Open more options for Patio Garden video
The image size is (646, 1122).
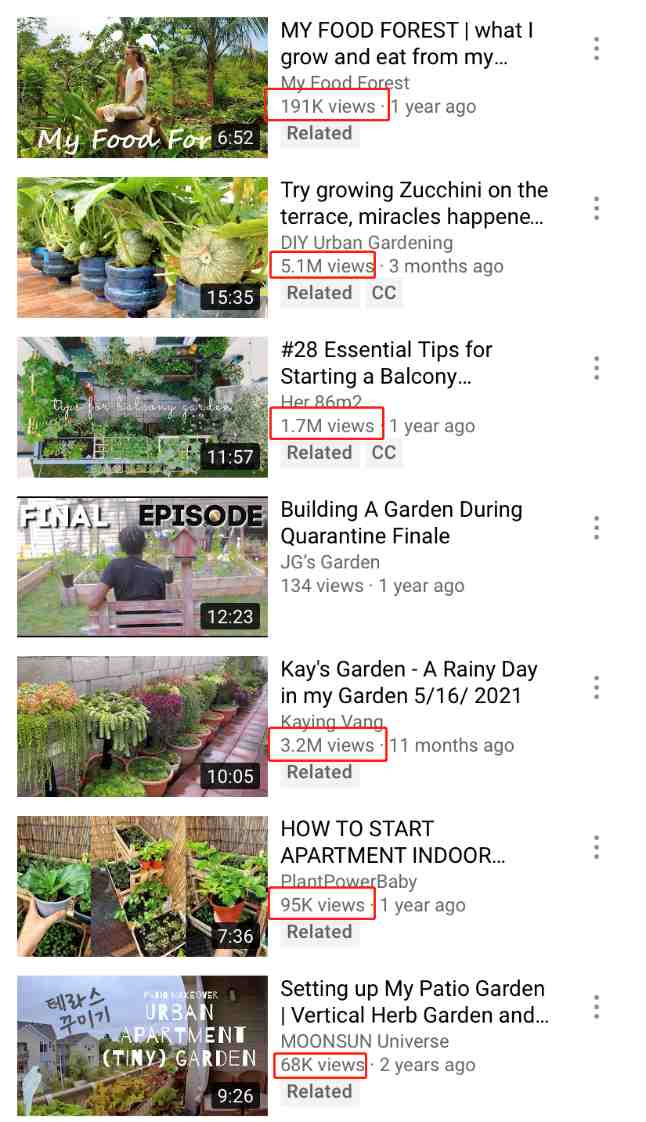(596, 1007)
